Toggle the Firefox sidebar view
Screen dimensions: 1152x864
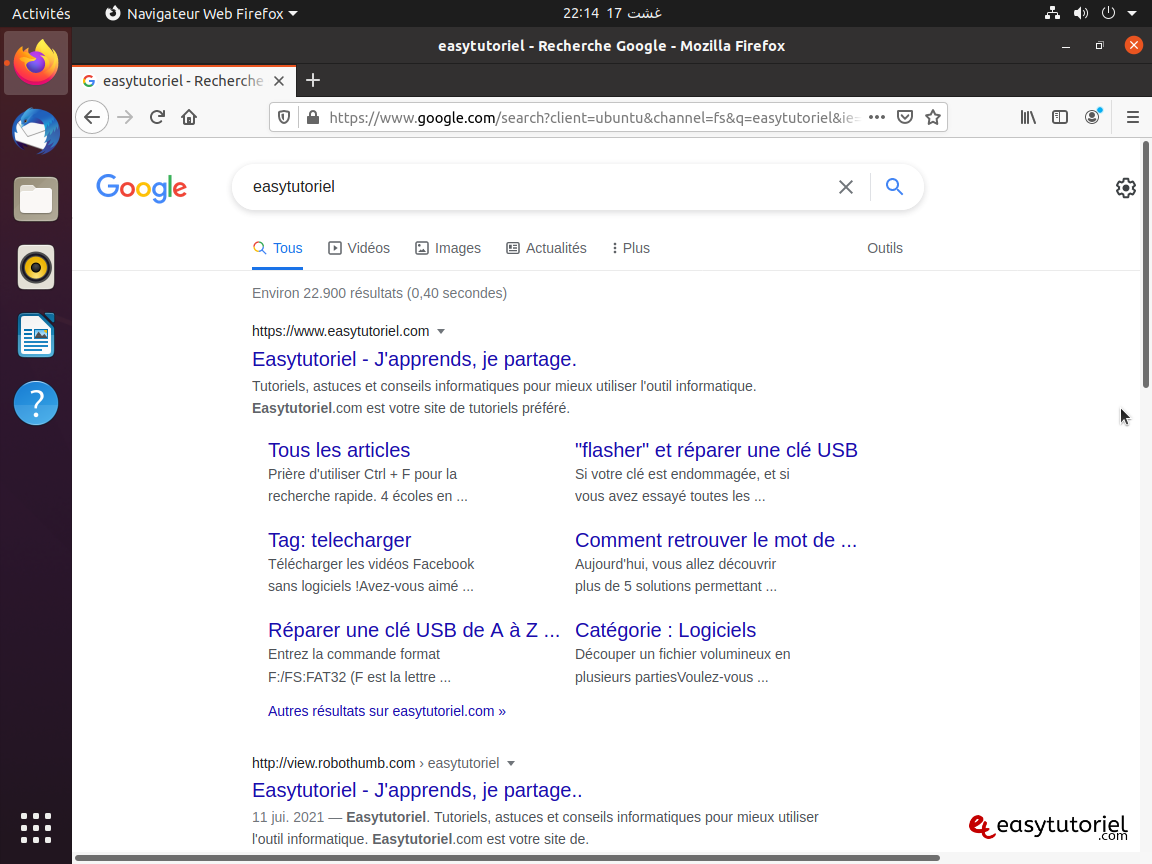(x=1059, y=118)
